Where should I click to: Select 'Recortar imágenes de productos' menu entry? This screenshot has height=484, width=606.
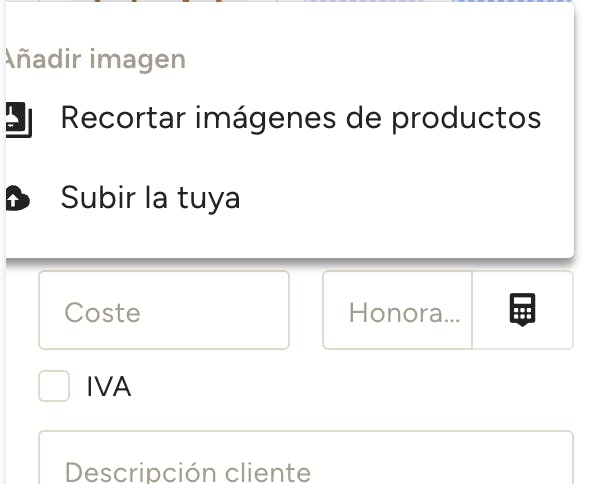(300, 118)
